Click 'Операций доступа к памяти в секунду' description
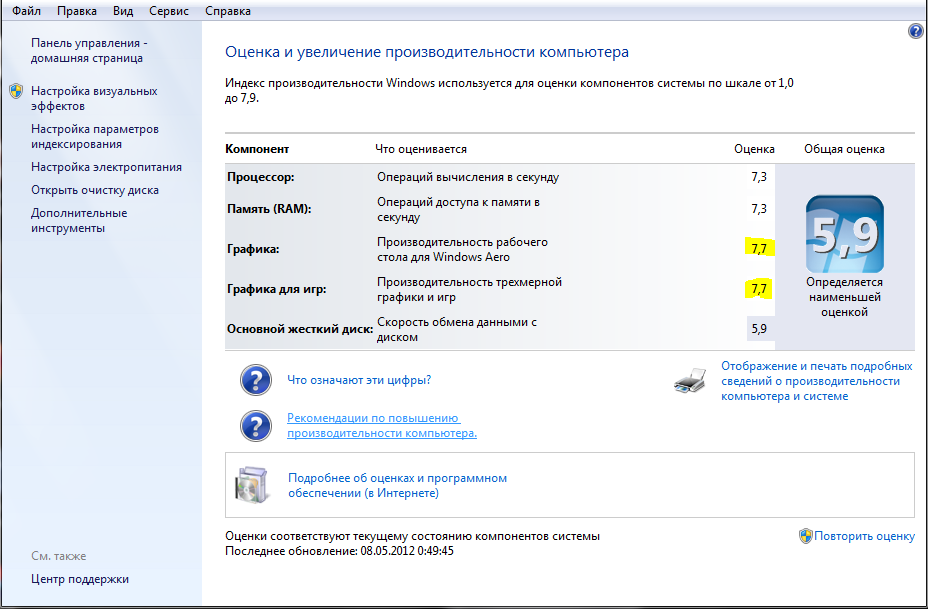The width and height of the screenshot is (928, 609). 459,210
